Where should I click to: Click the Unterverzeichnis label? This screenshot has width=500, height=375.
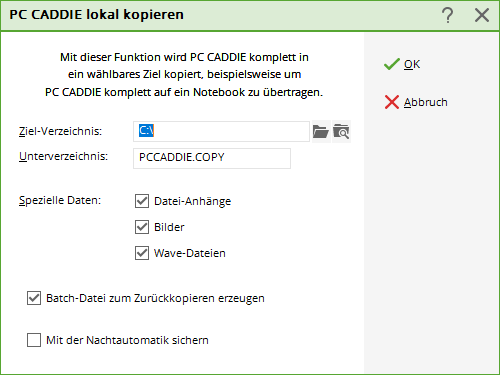[x=63, y=156]
